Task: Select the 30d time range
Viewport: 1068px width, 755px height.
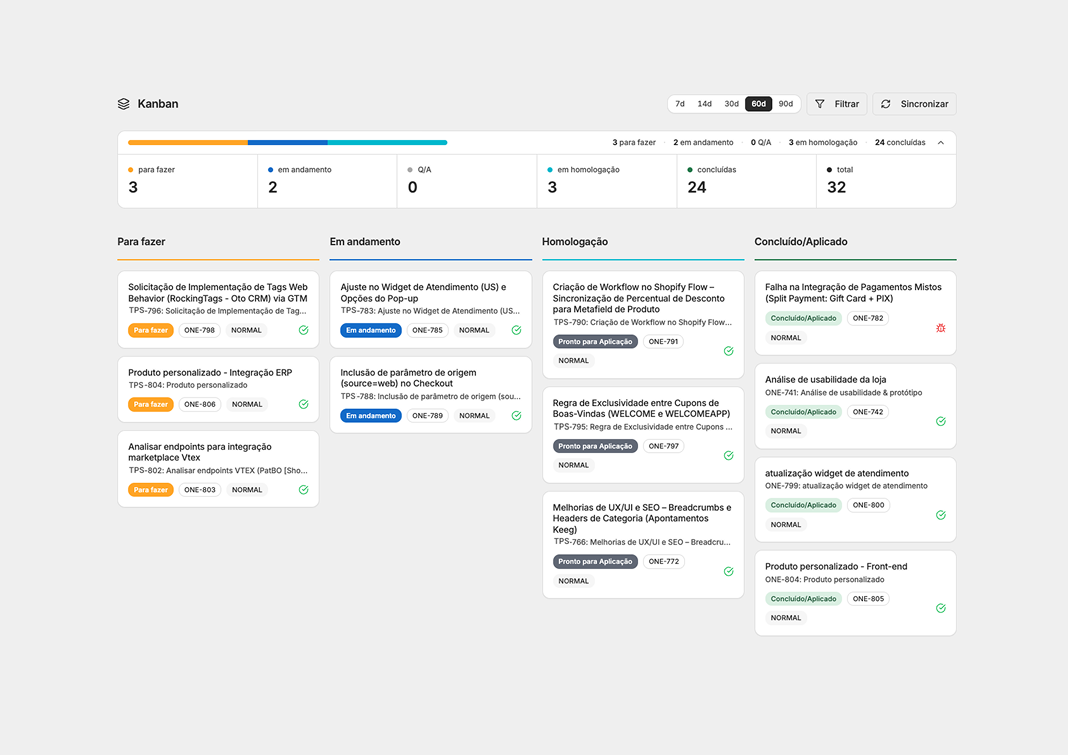Action: (x=732, y=104)
